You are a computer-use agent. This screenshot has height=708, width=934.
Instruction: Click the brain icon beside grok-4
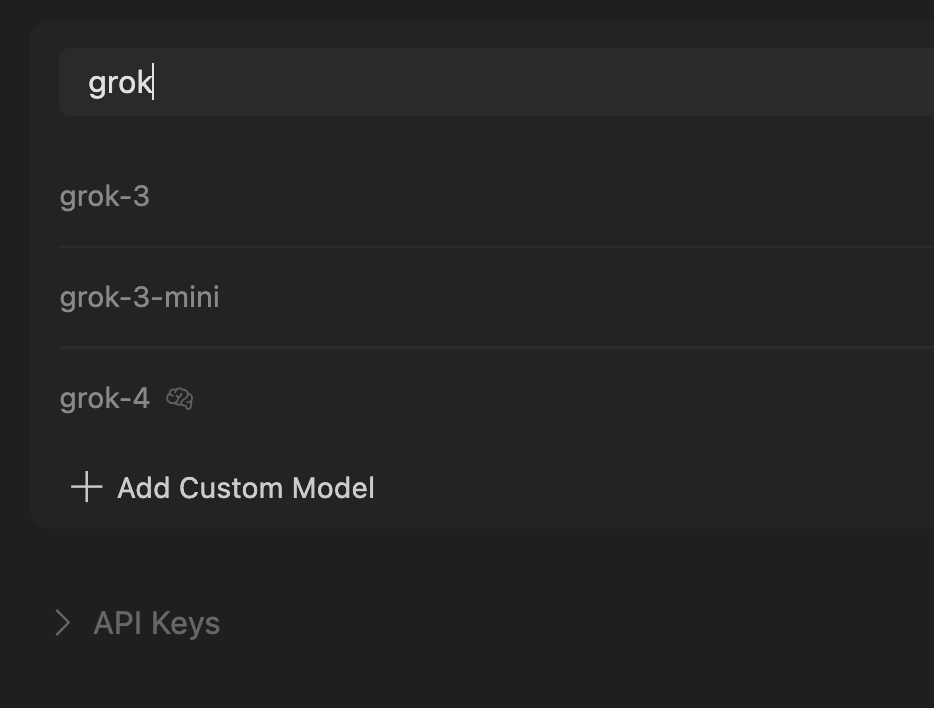[180, 399]
